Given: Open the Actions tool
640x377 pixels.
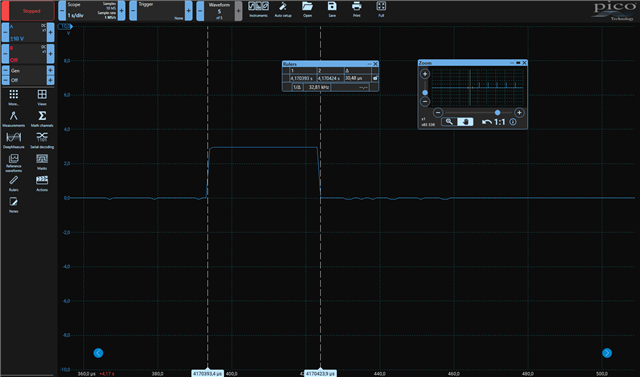Looking at the screenshot, I should click(42, 183).
